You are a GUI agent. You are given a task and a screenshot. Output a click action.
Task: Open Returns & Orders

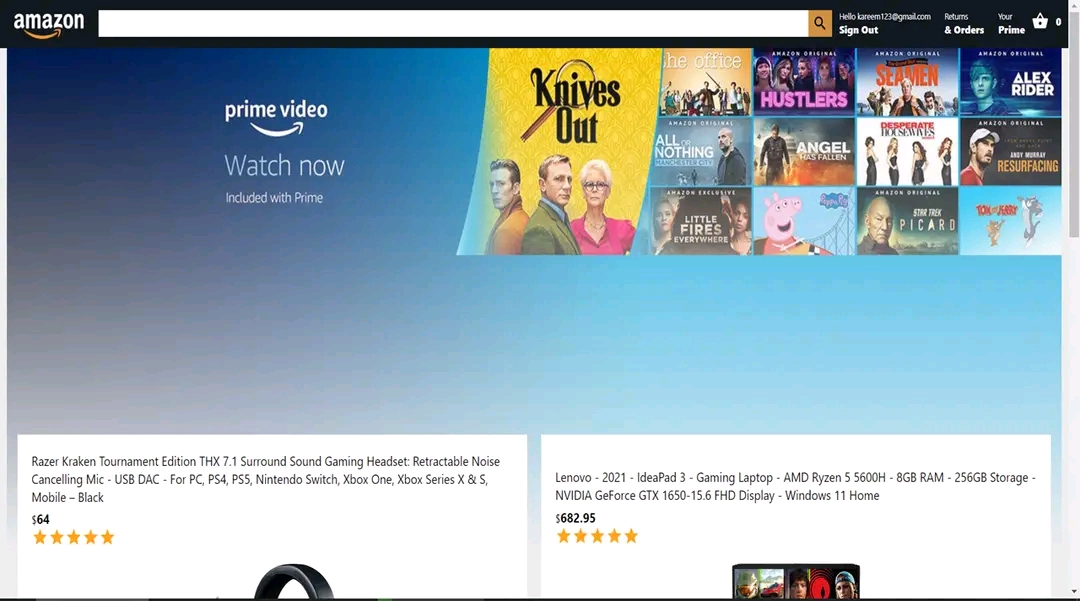964,23
